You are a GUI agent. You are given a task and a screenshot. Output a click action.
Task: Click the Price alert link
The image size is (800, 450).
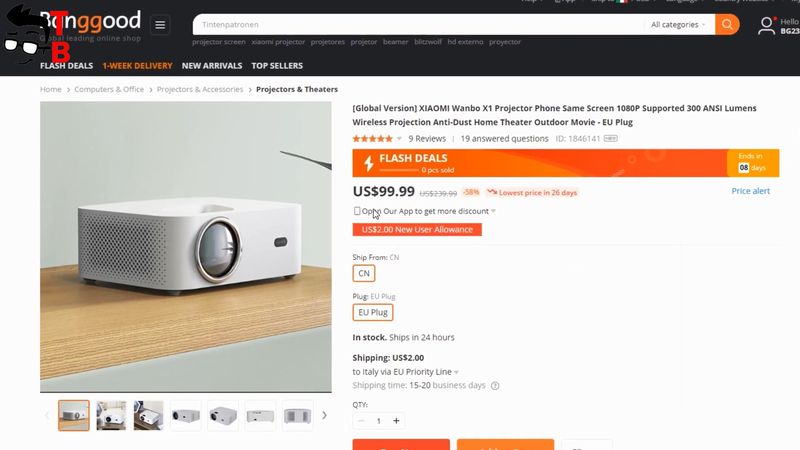tap(751, 191)
